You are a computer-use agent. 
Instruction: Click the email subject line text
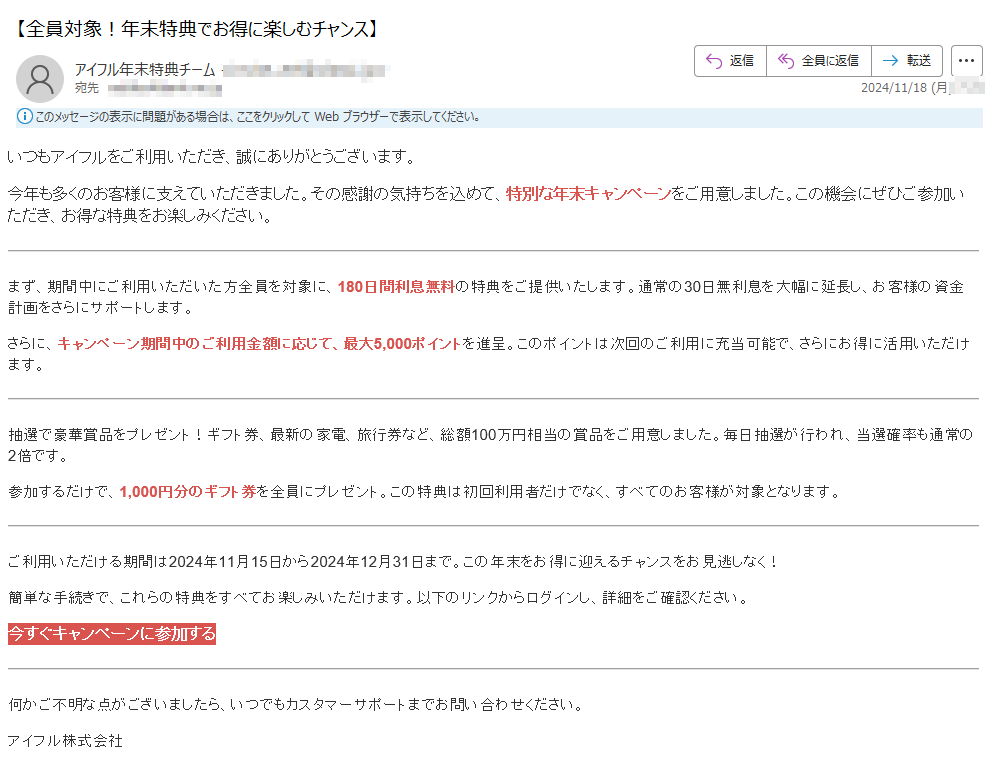(x=195, y=29)
